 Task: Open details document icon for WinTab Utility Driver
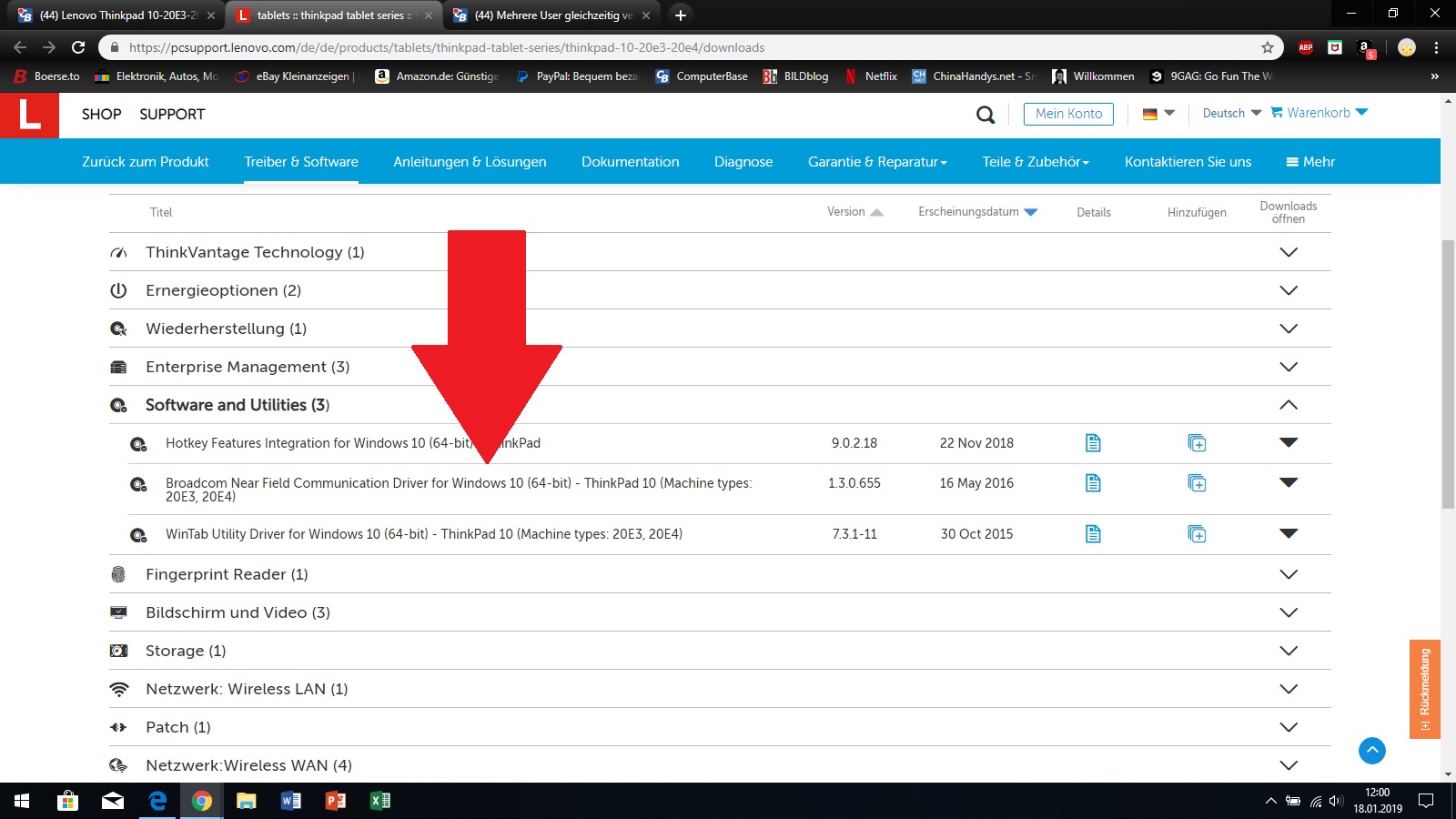tap(1093, 534)
